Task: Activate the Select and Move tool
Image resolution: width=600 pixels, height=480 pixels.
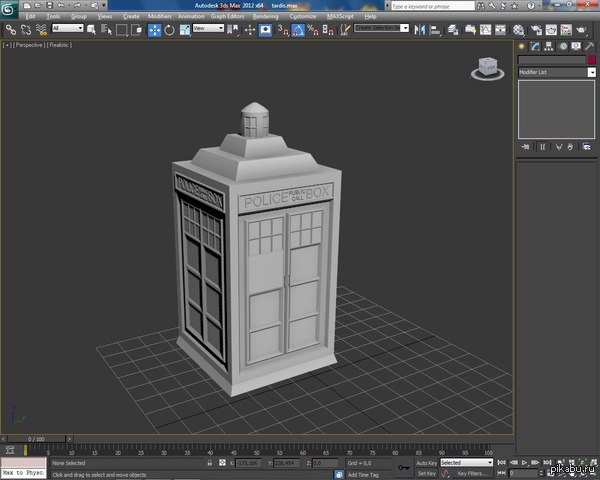Action: (x=155, y=30)
